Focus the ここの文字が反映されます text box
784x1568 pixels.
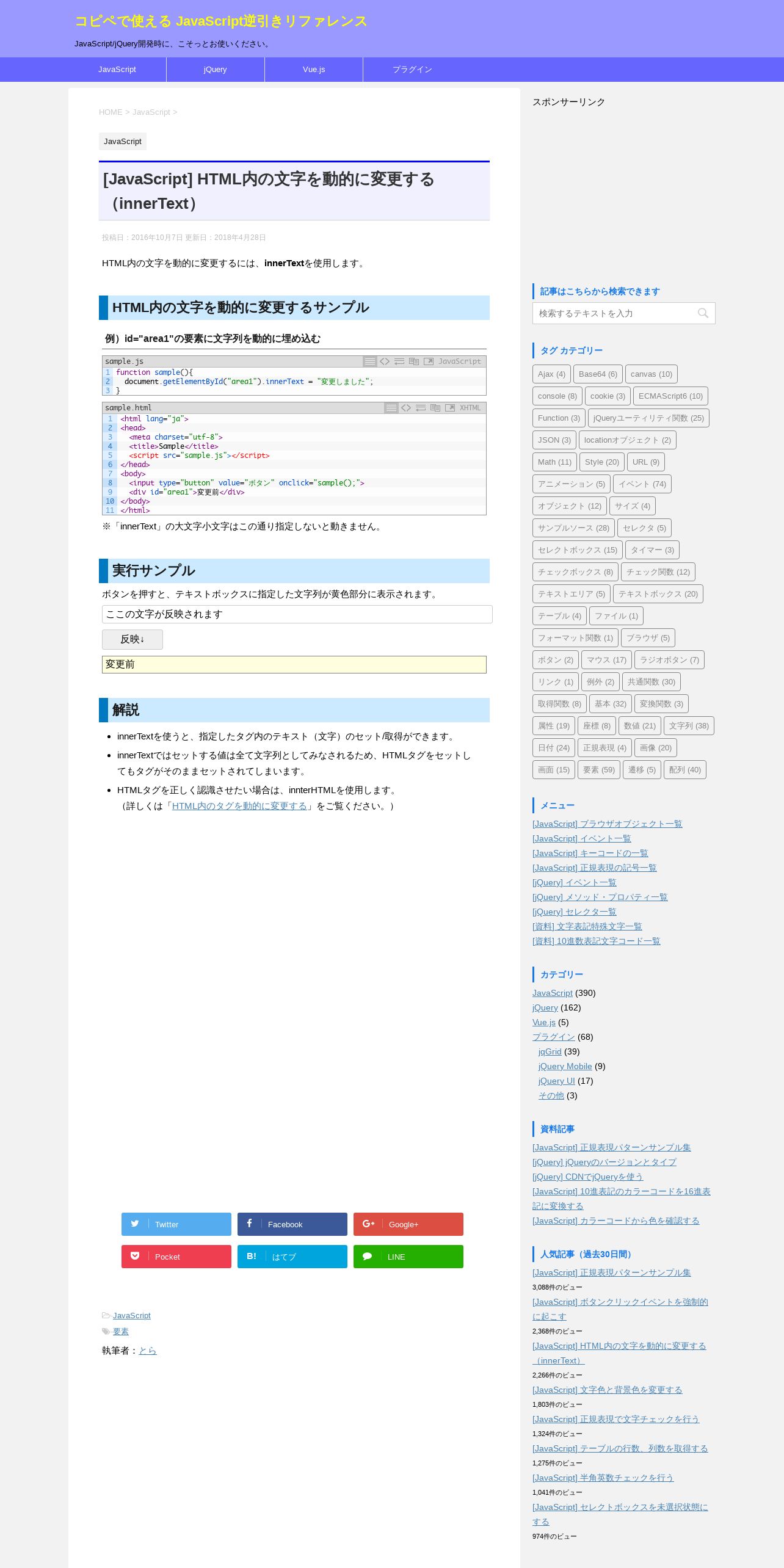[297, 614]
